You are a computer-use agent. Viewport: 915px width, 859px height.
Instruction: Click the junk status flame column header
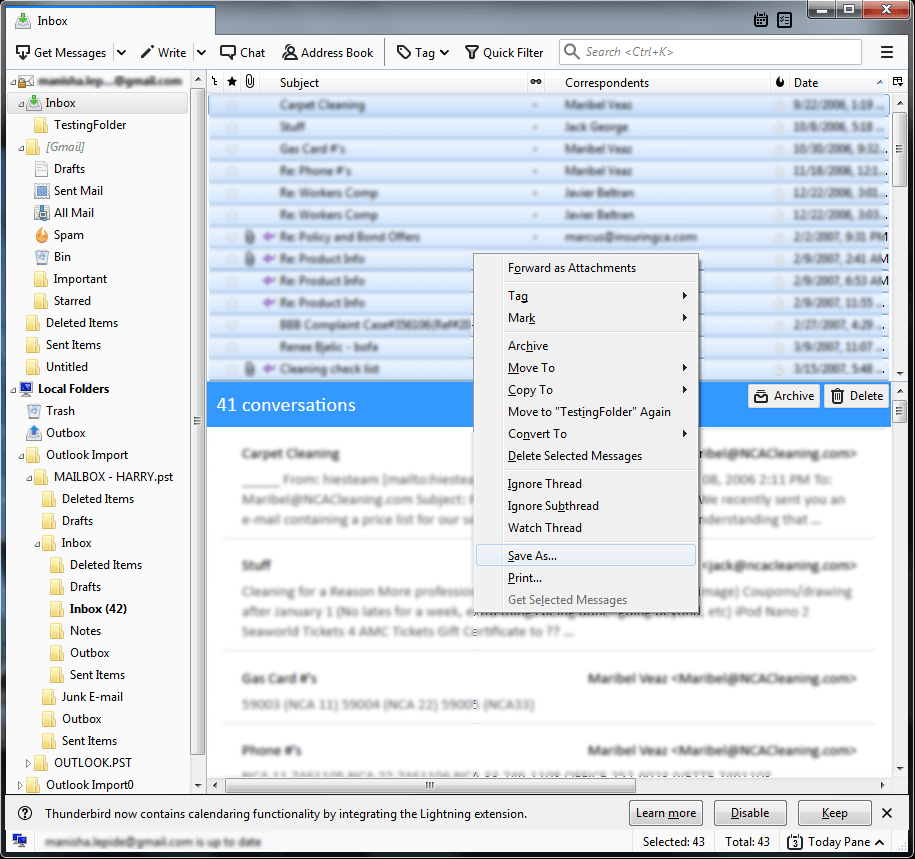pos(780,82)
